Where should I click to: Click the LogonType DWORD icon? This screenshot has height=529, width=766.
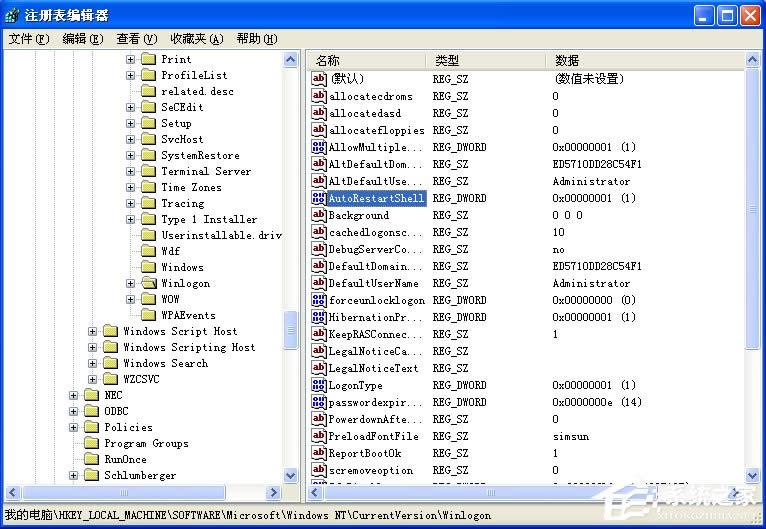[319, 385]
